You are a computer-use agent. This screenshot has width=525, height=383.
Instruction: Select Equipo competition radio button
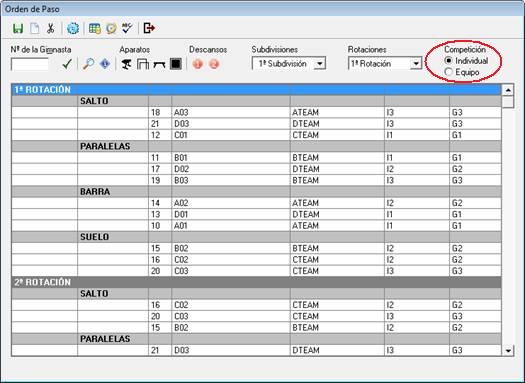click(x=449, y=72)
